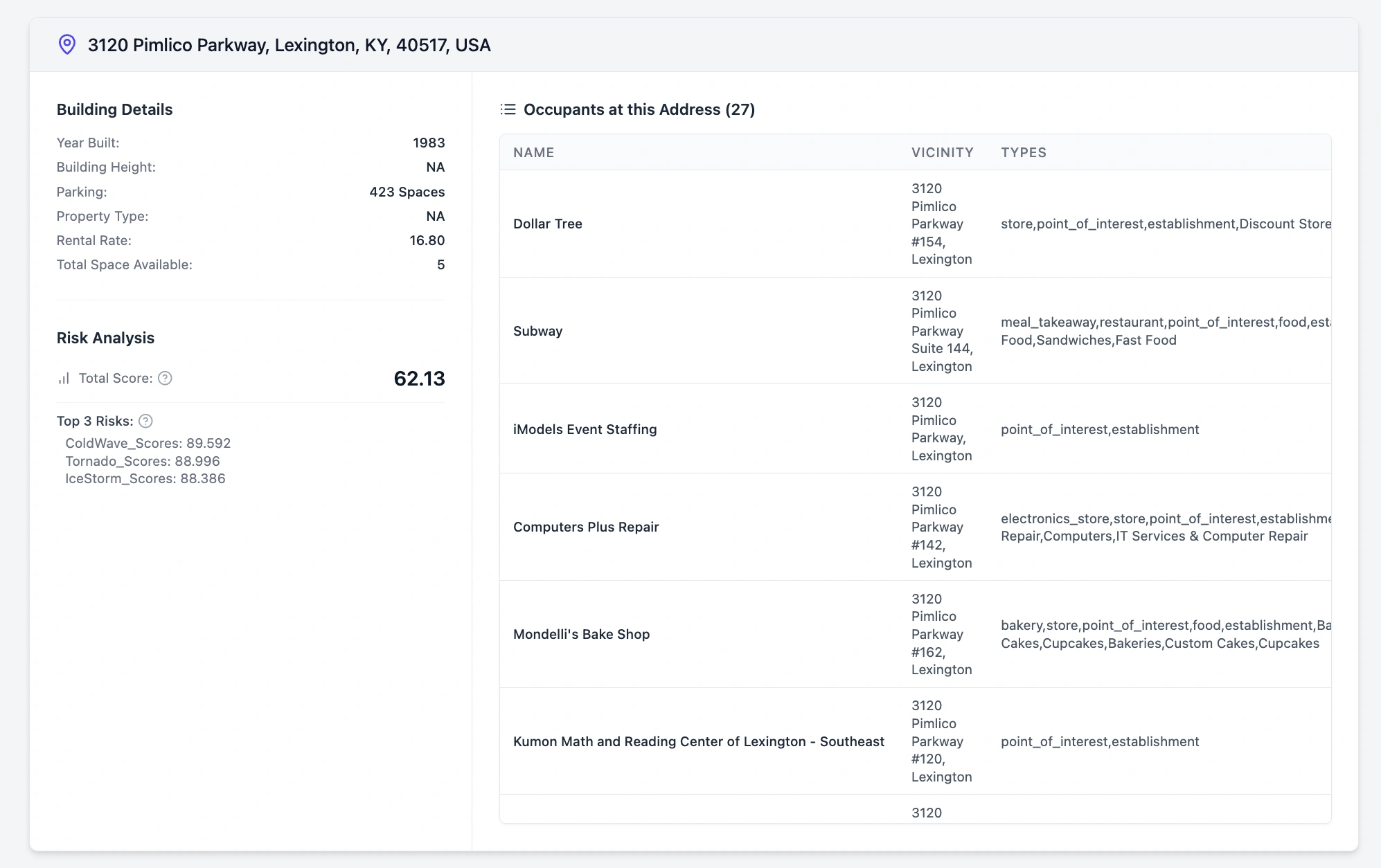Select the VICINITY column header
The height and width of the screenshot is (868, 1381).
point(942,152)
